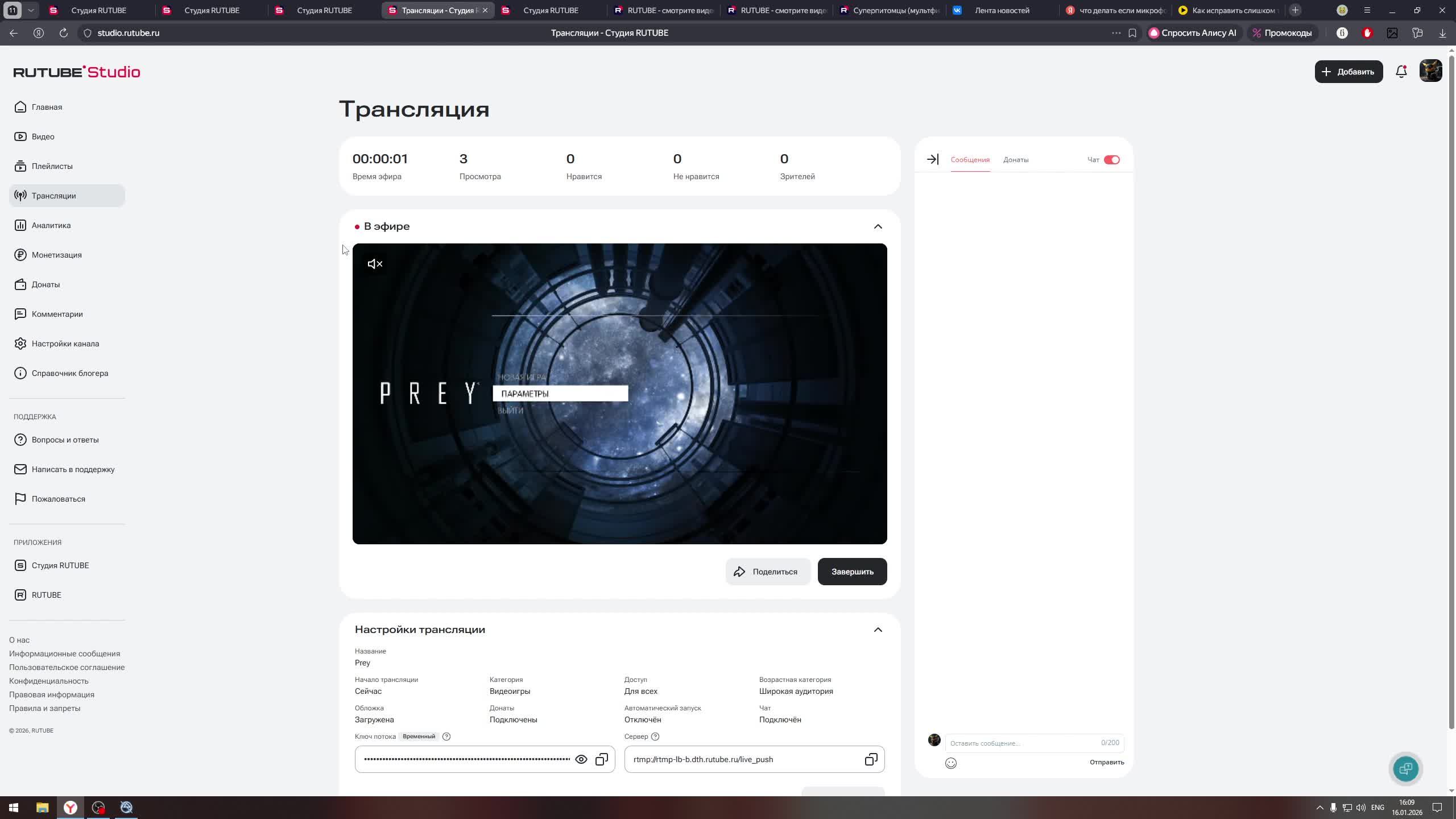Open the profile avatar menu
Viewport: 1456px width, 819px height.
coord(1431,71)
